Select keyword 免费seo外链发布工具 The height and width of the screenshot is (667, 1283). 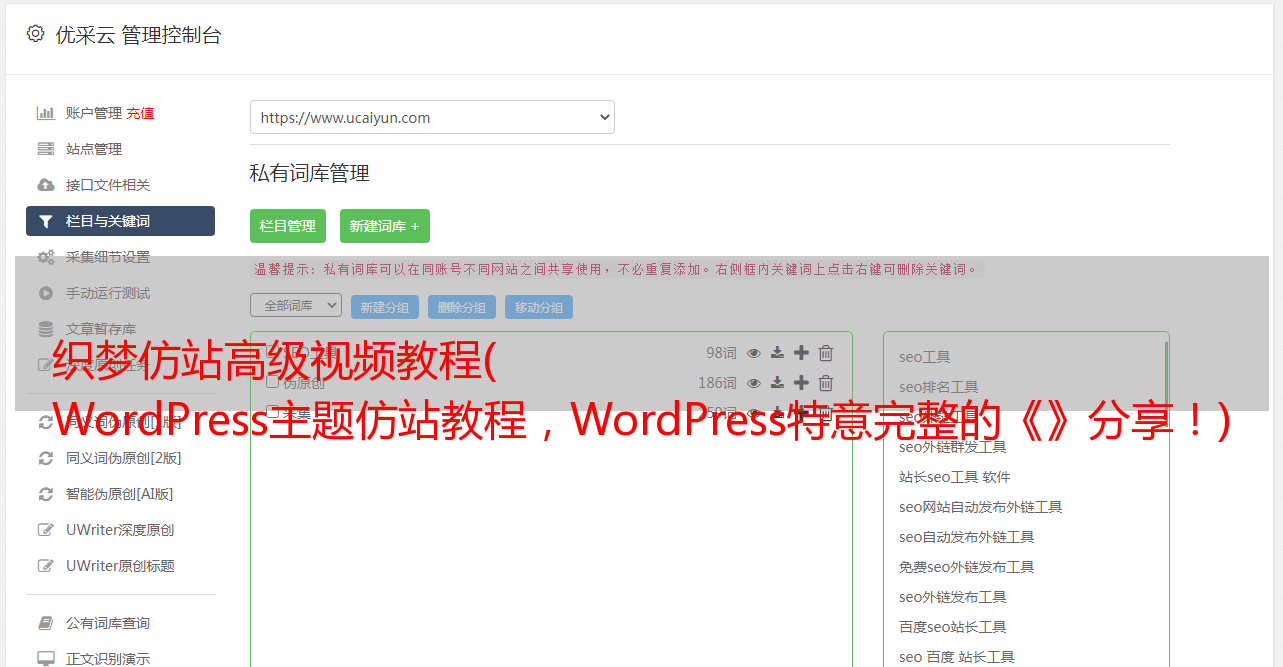click(x=967, y=567)
